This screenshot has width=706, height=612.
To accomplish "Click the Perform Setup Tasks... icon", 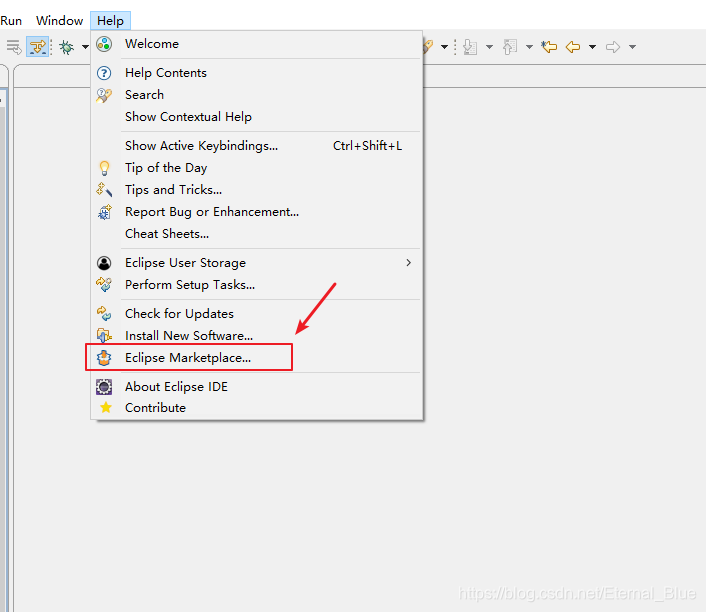I will coord(104,285).
